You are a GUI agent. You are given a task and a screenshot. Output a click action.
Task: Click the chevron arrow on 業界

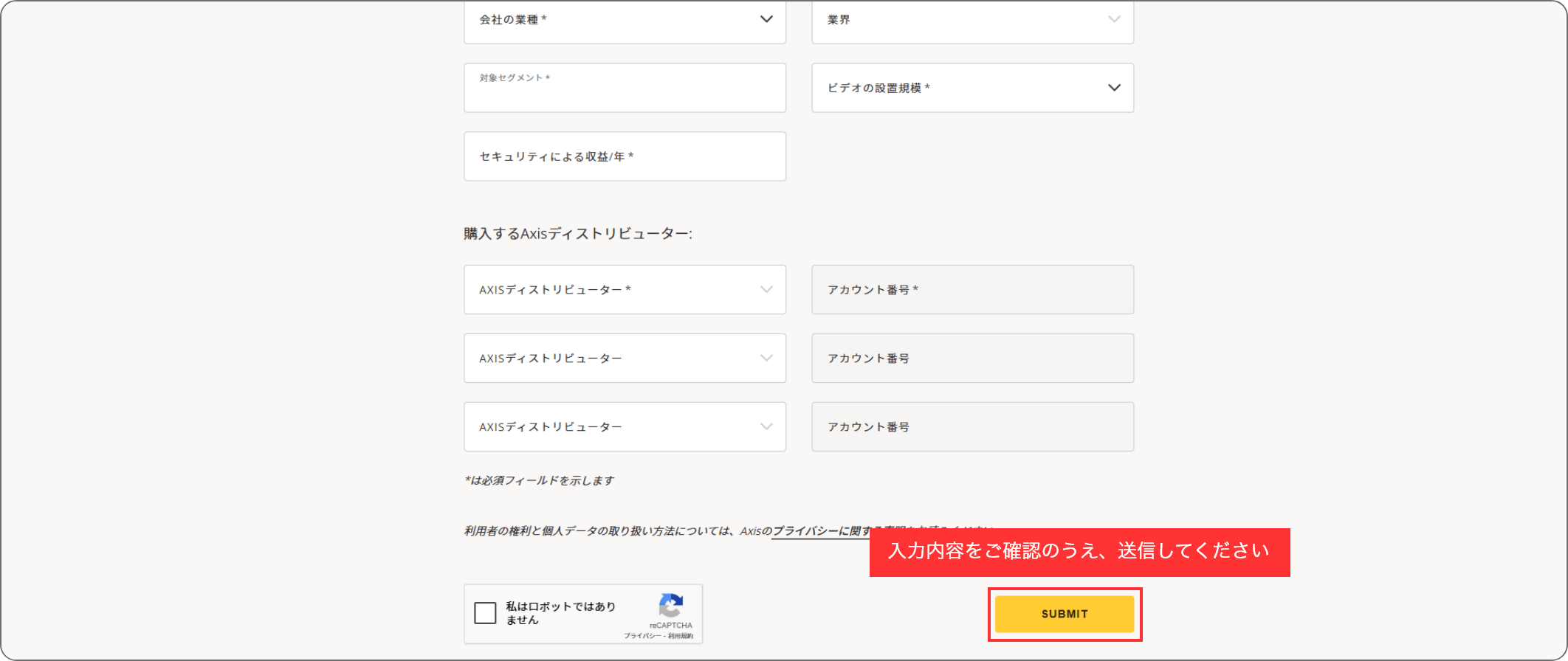(1114, 19)
